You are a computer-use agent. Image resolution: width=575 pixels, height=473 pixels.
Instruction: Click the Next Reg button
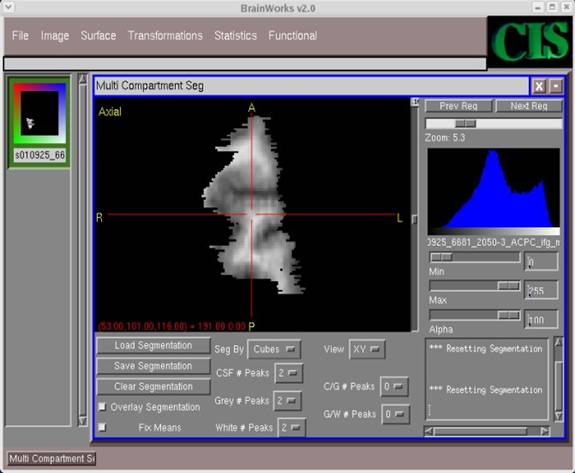529,106
